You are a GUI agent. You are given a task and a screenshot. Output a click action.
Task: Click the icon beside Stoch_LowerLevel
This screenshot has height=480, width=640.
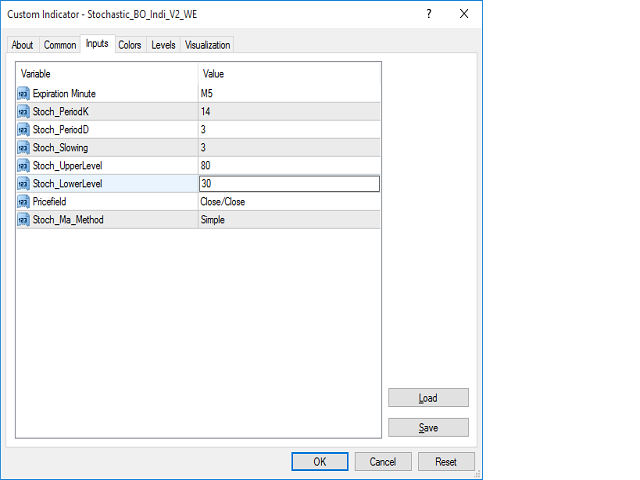click(x=24, y=184)
